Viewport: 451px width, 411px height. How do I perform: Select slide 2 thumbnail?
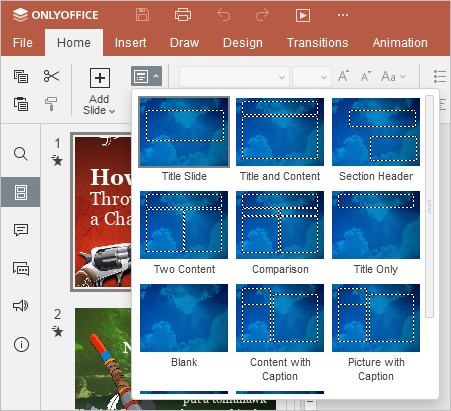(x=104, y=359)
